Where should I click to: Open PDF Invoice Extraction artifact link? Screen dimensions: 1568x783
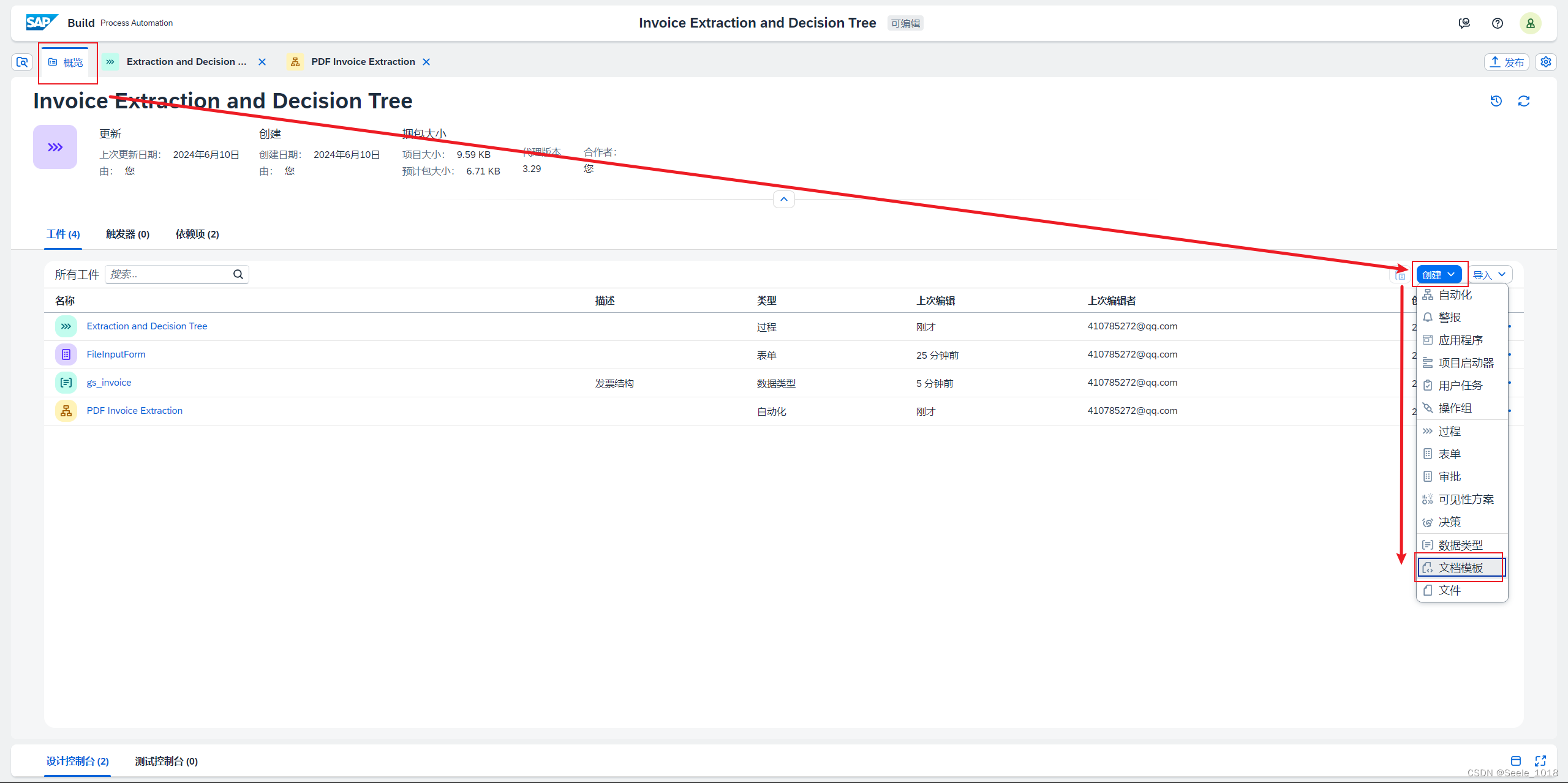(x=135, y=411)
